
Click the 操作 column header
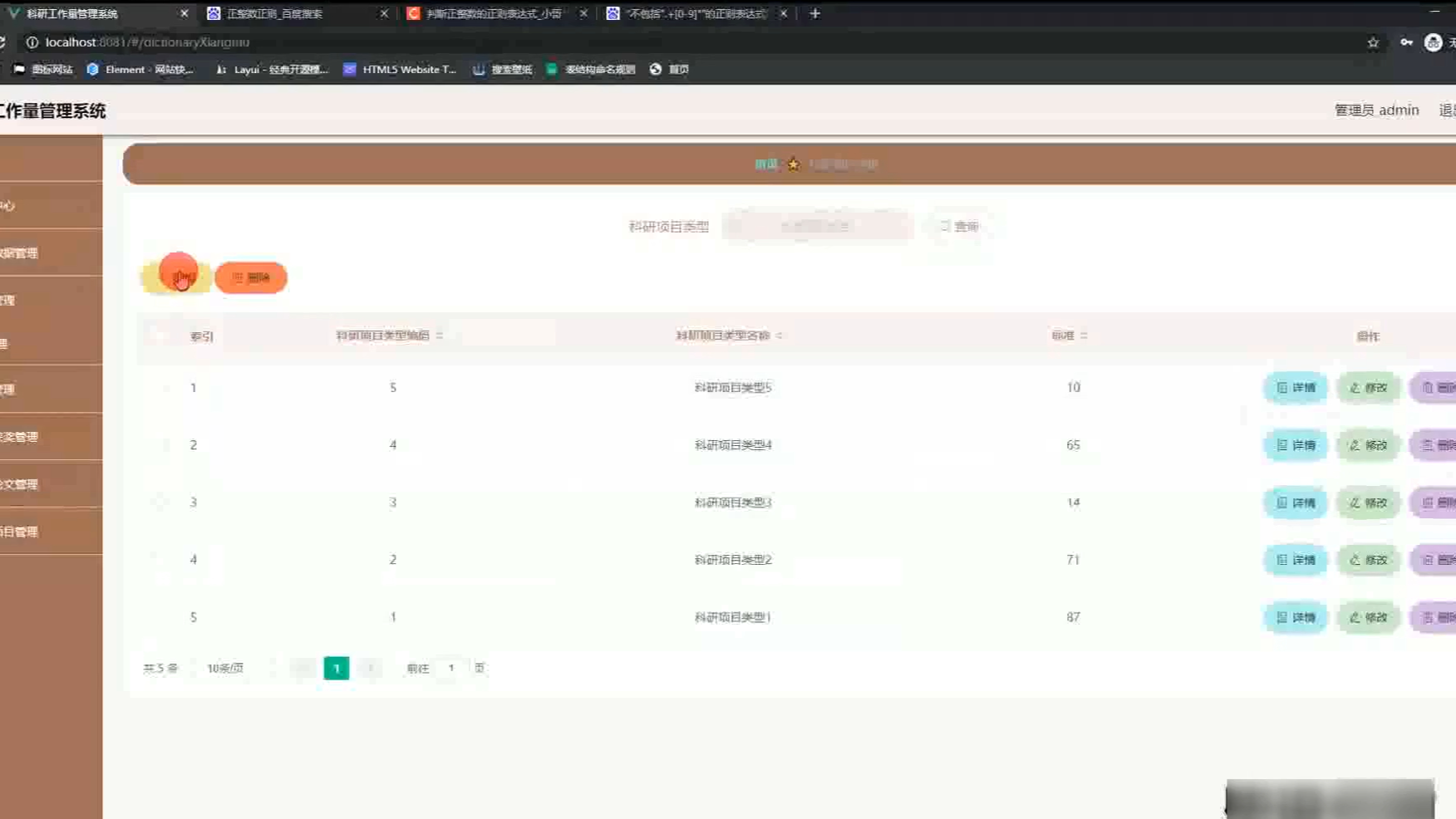1368,336
